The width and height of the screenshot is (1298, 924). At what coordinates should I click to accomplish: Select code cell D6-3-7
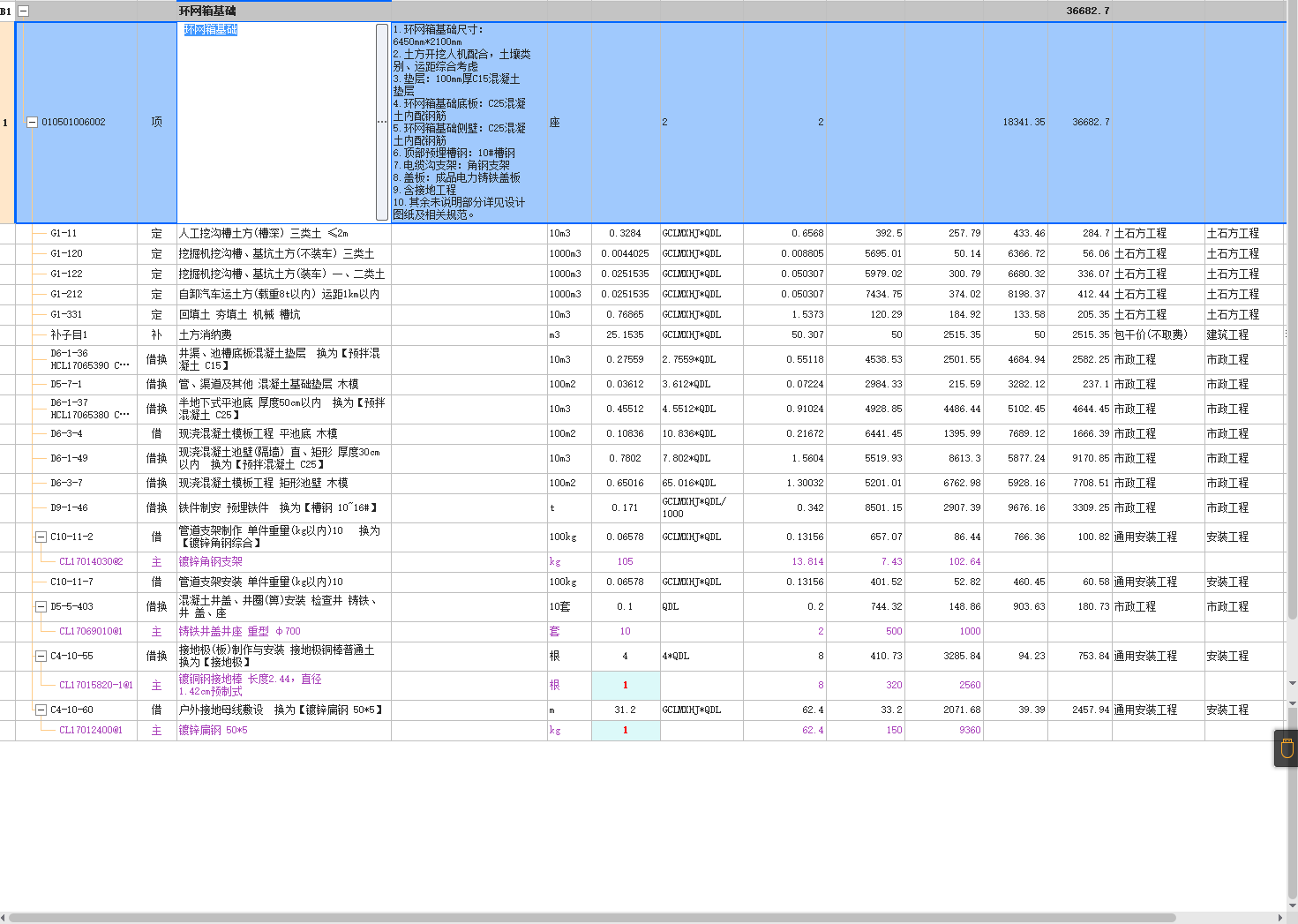(x=66, y=483)
